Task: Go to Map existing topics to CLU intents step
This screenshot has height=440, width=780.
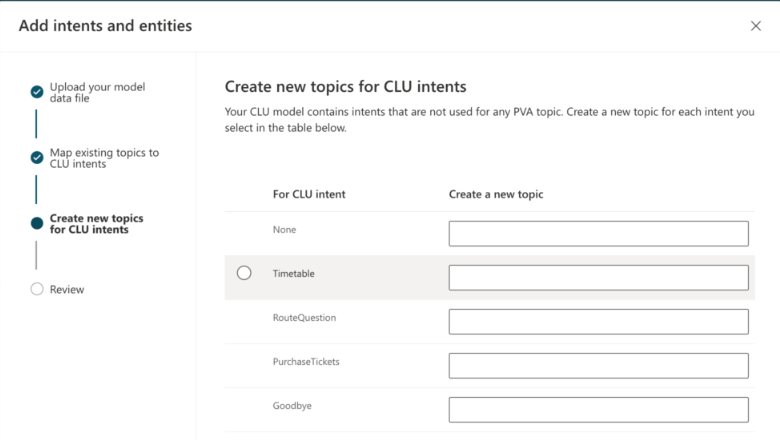Action: tap(104, 158)
